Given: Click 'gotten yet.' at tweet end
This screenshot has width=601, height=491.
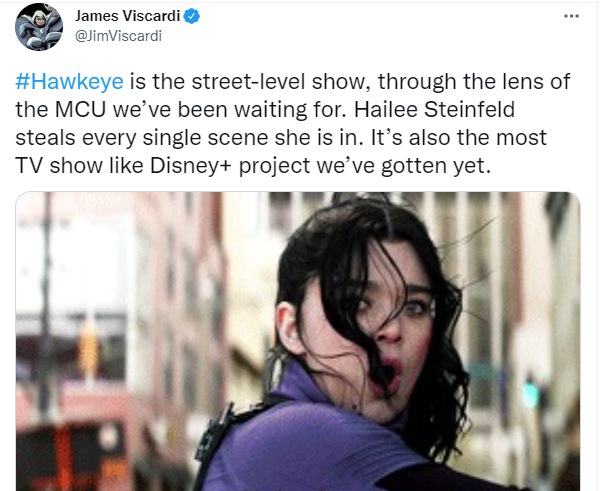Looking at the screenshot, I should [436, 166].
